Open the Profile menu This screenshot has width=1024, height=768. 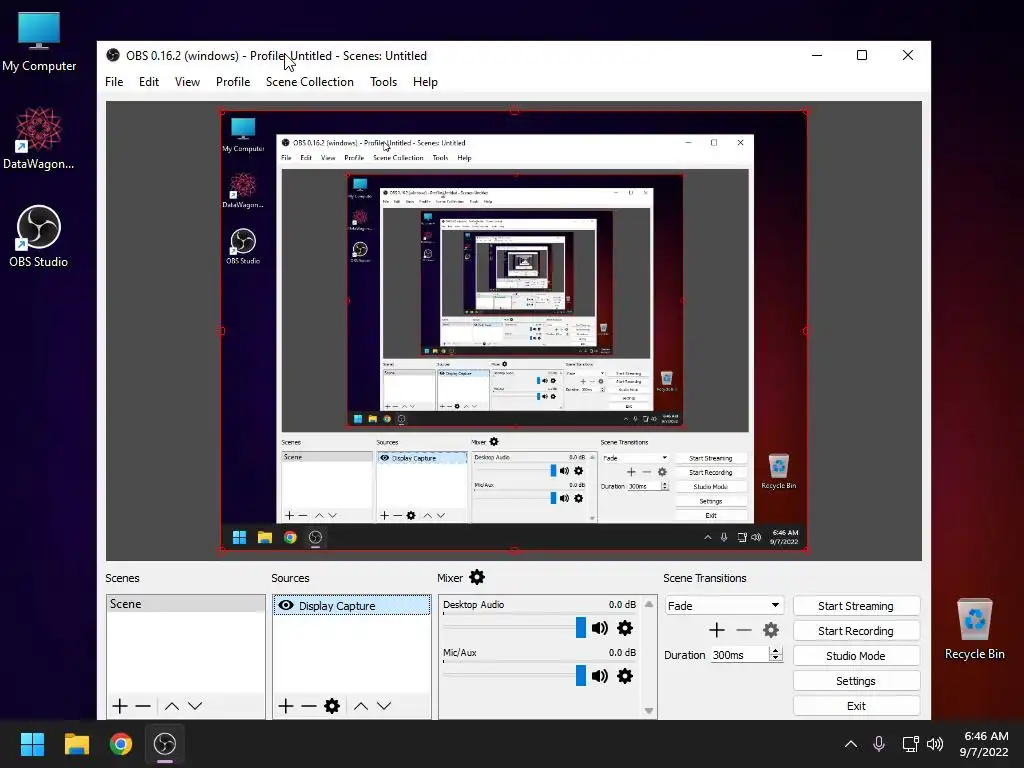(x=233, y=82)
